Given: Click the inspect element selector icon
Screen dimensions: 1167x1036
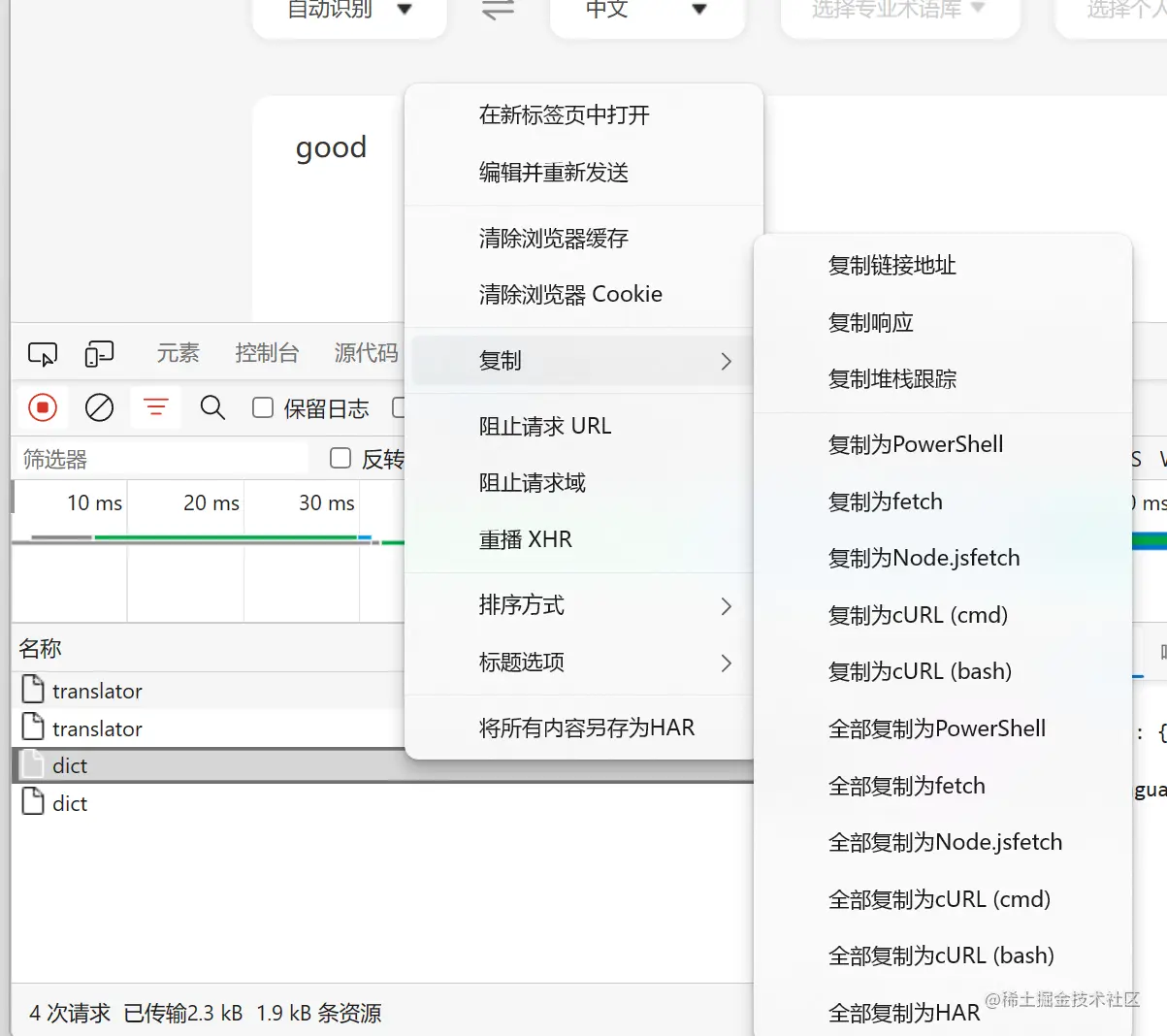Looking at the screenshot, I should click(x=43, y=354).
